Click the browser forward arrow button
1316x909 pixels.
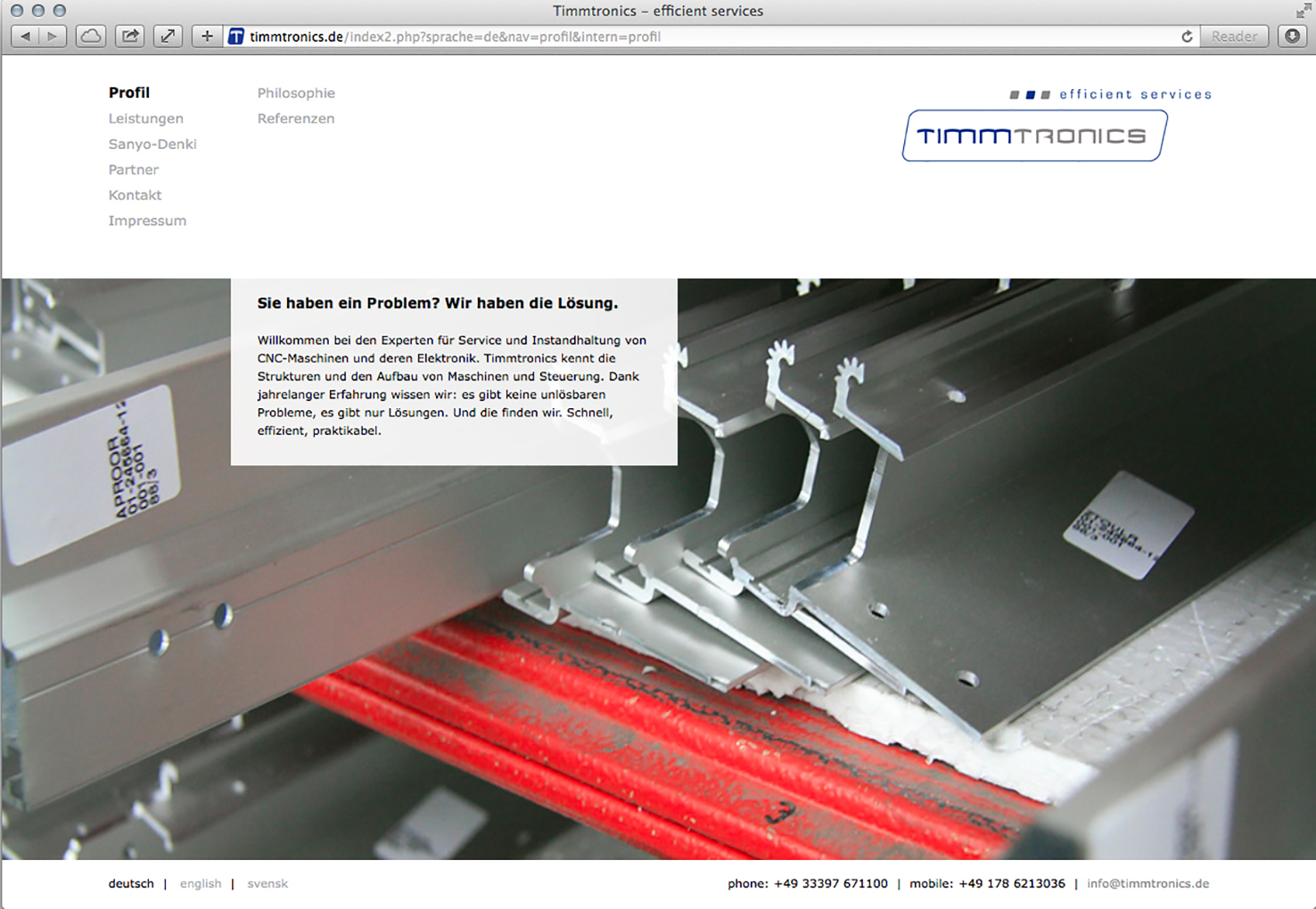point(53,37)
